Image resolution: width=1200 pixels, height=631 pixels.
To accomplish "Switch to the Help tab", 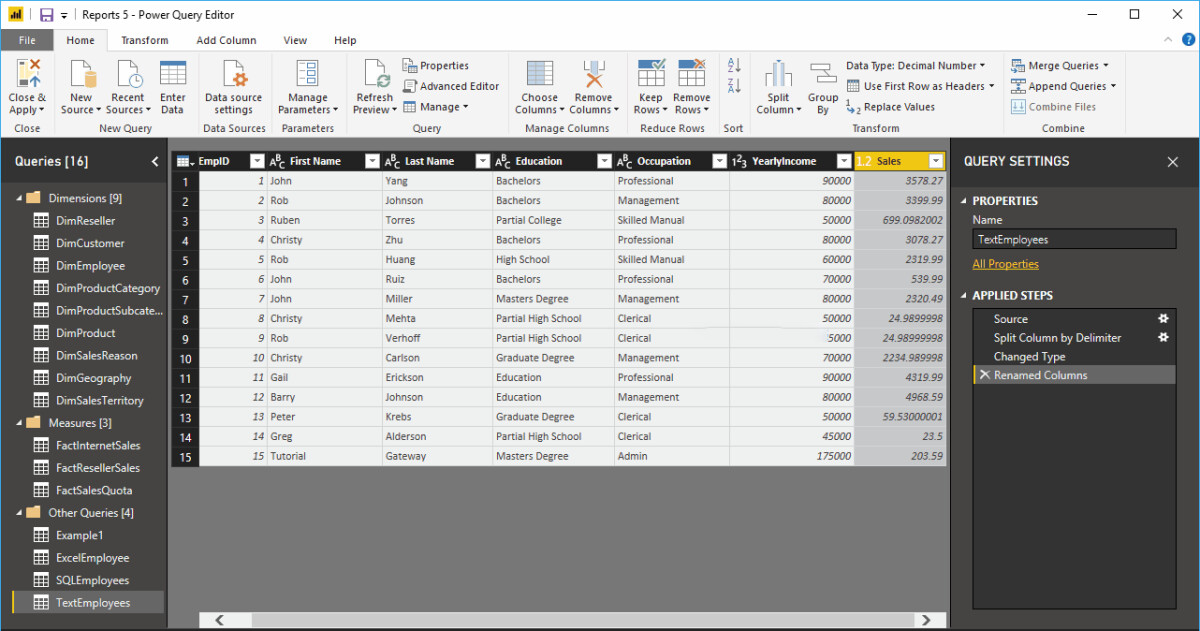I will point(345,40).
